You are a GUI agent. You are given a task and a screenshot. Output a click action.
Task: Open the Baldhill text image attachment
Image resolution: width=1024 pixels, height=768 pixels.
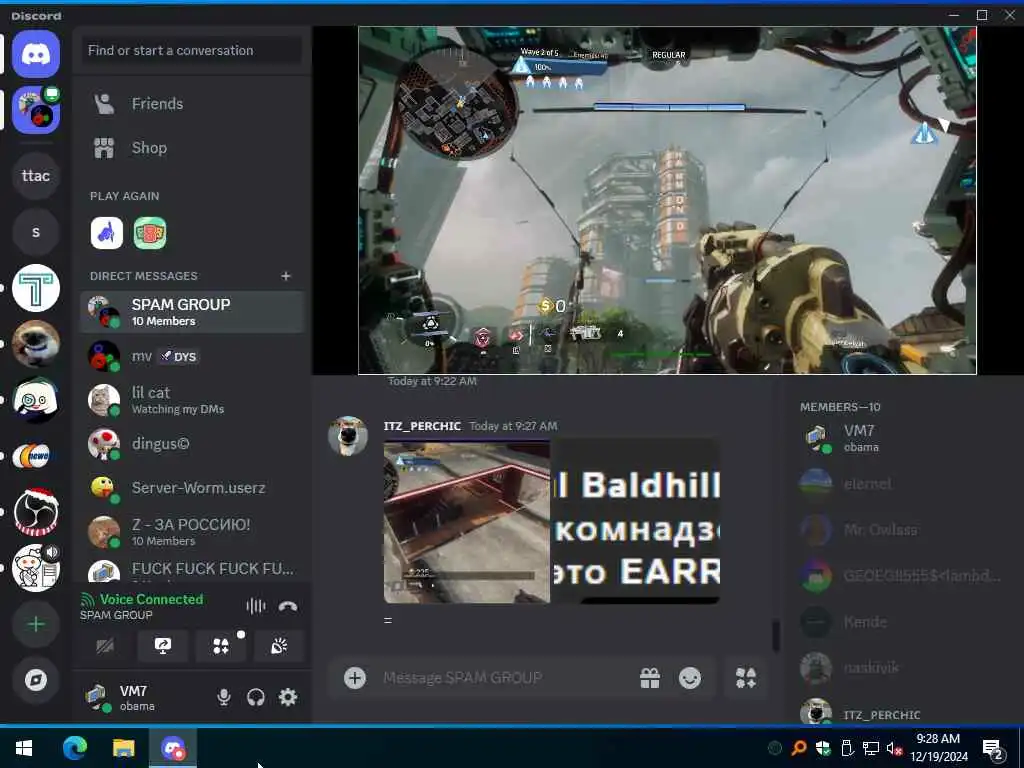click(636, 520)
